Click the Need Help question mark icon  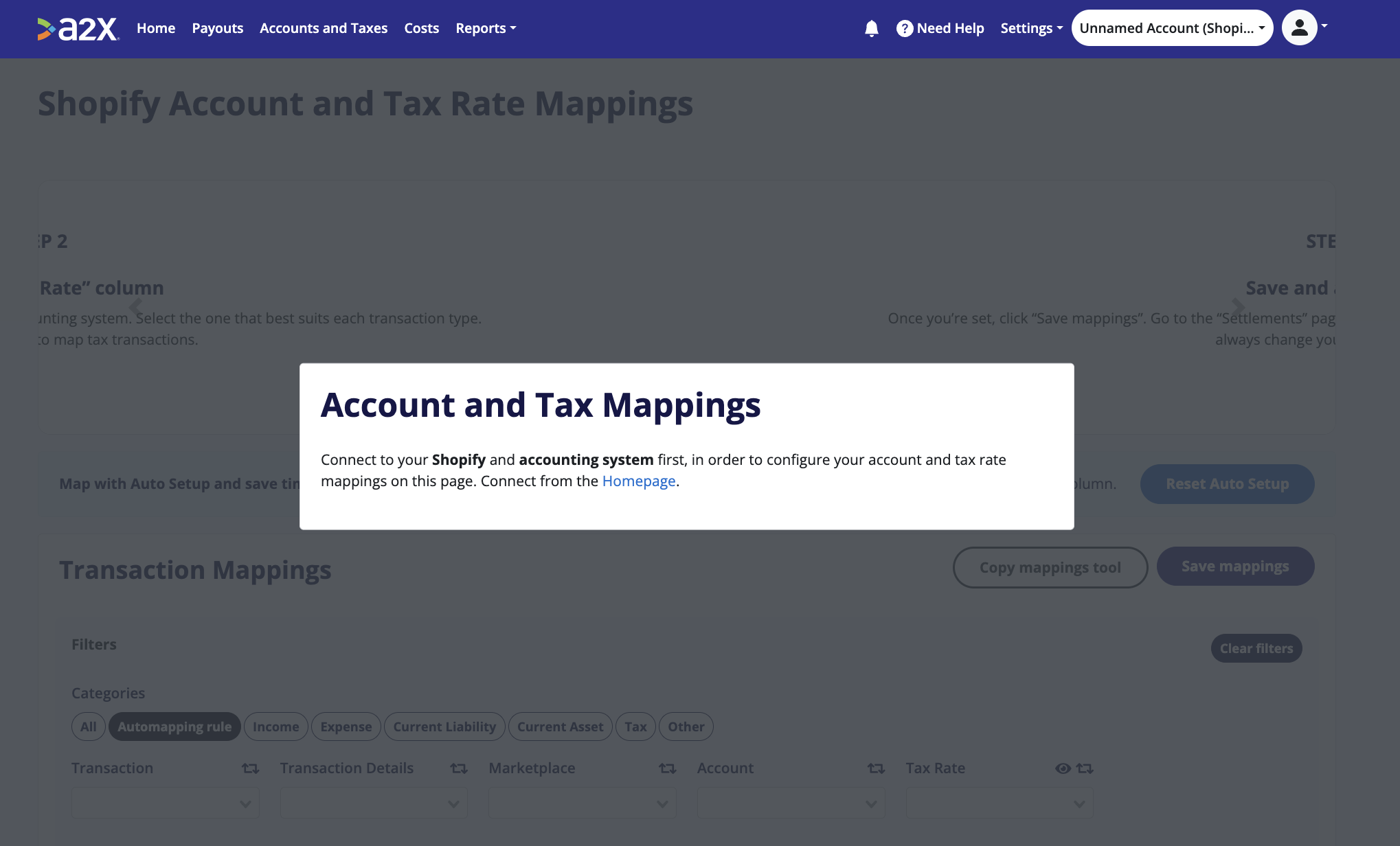click(x=905, y=28)
